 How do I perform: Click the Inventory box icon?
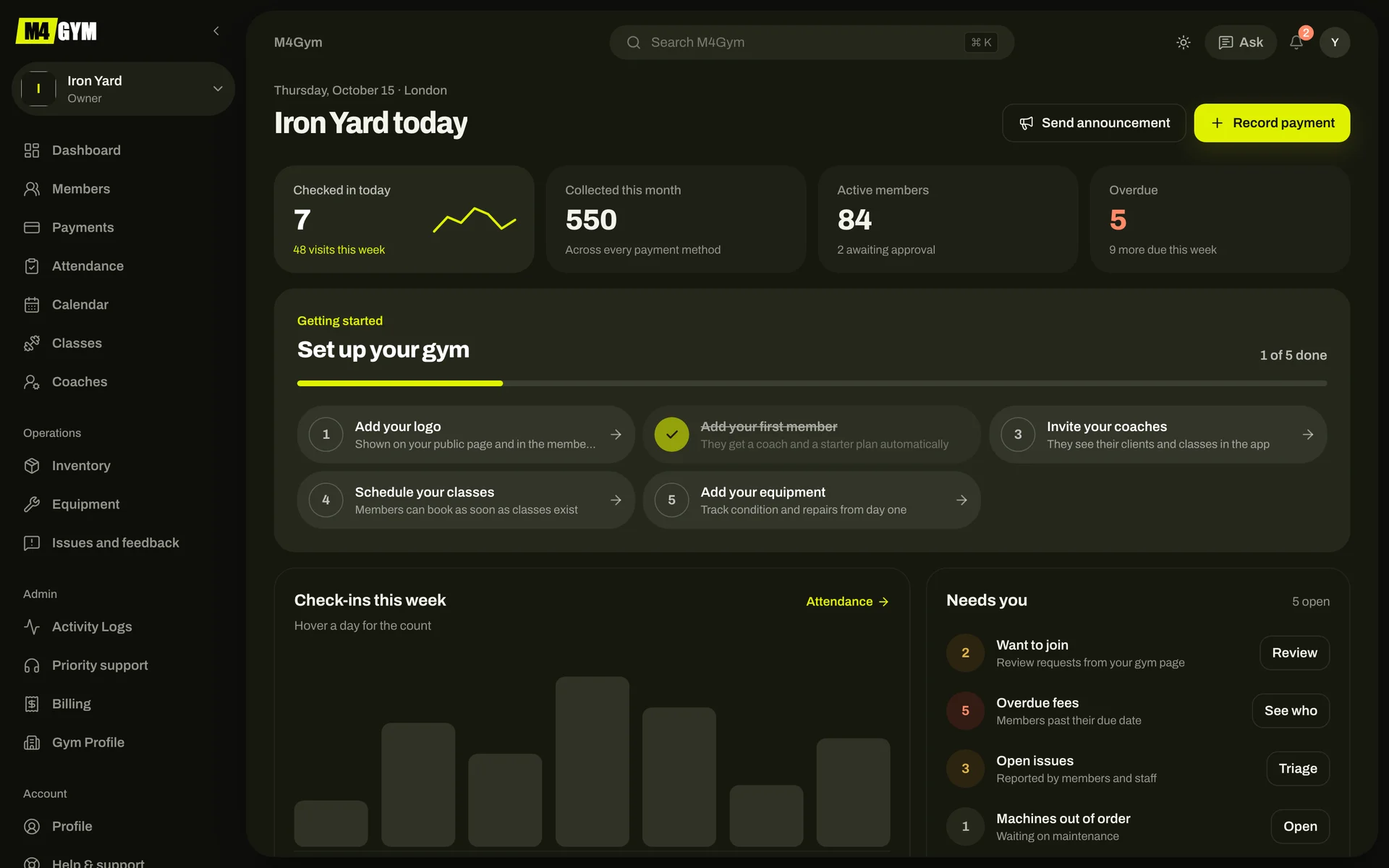(32, 466)
